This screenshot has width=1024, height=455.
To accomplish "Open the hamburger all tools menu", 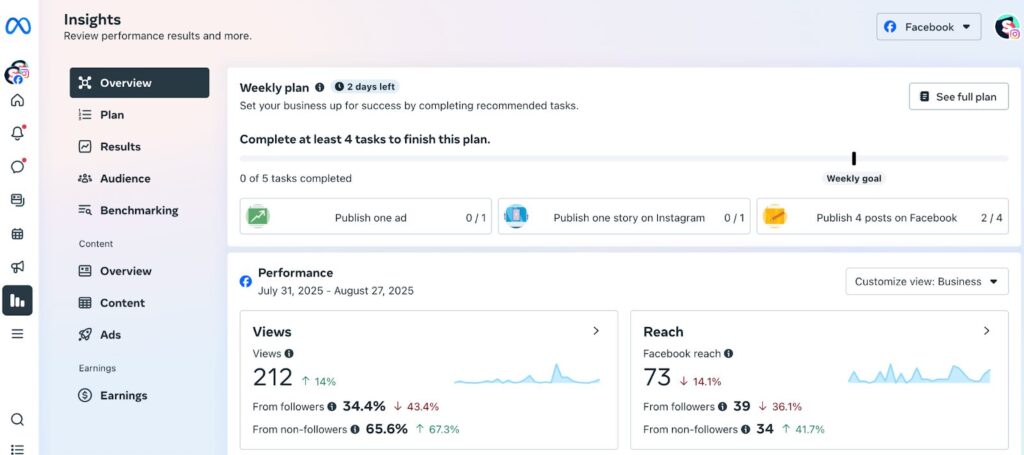I will [x=18, y=334].
